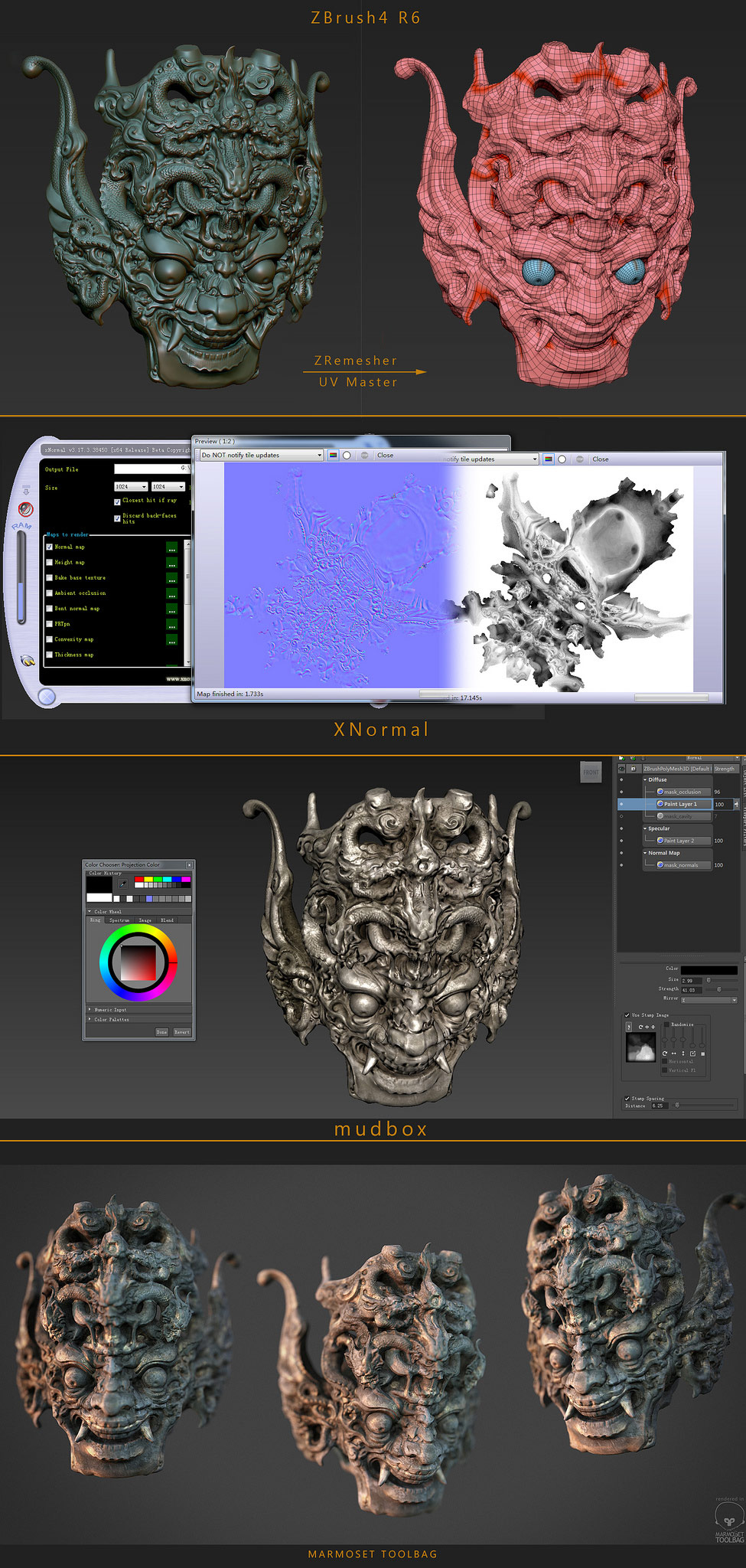Open the first Size dropdown in xNormal
This screenshot has height=1568, width=746.
[x=131, y=487]
